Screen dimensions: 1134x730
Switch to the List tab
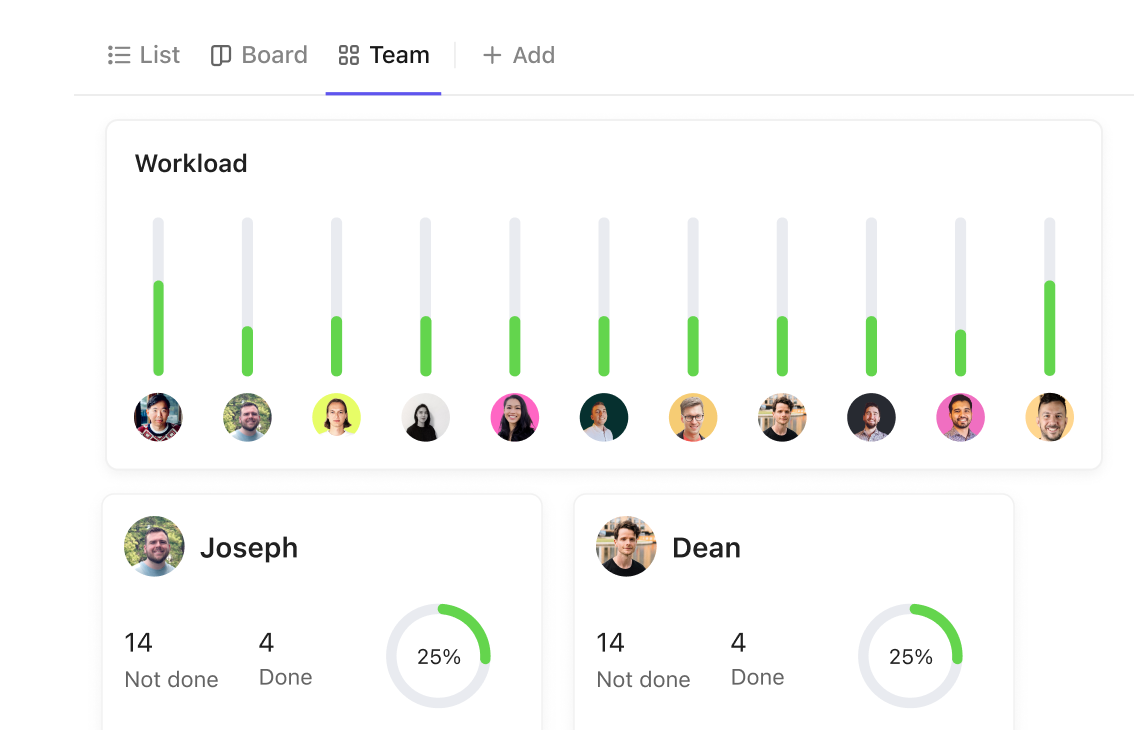pos(144,55)
